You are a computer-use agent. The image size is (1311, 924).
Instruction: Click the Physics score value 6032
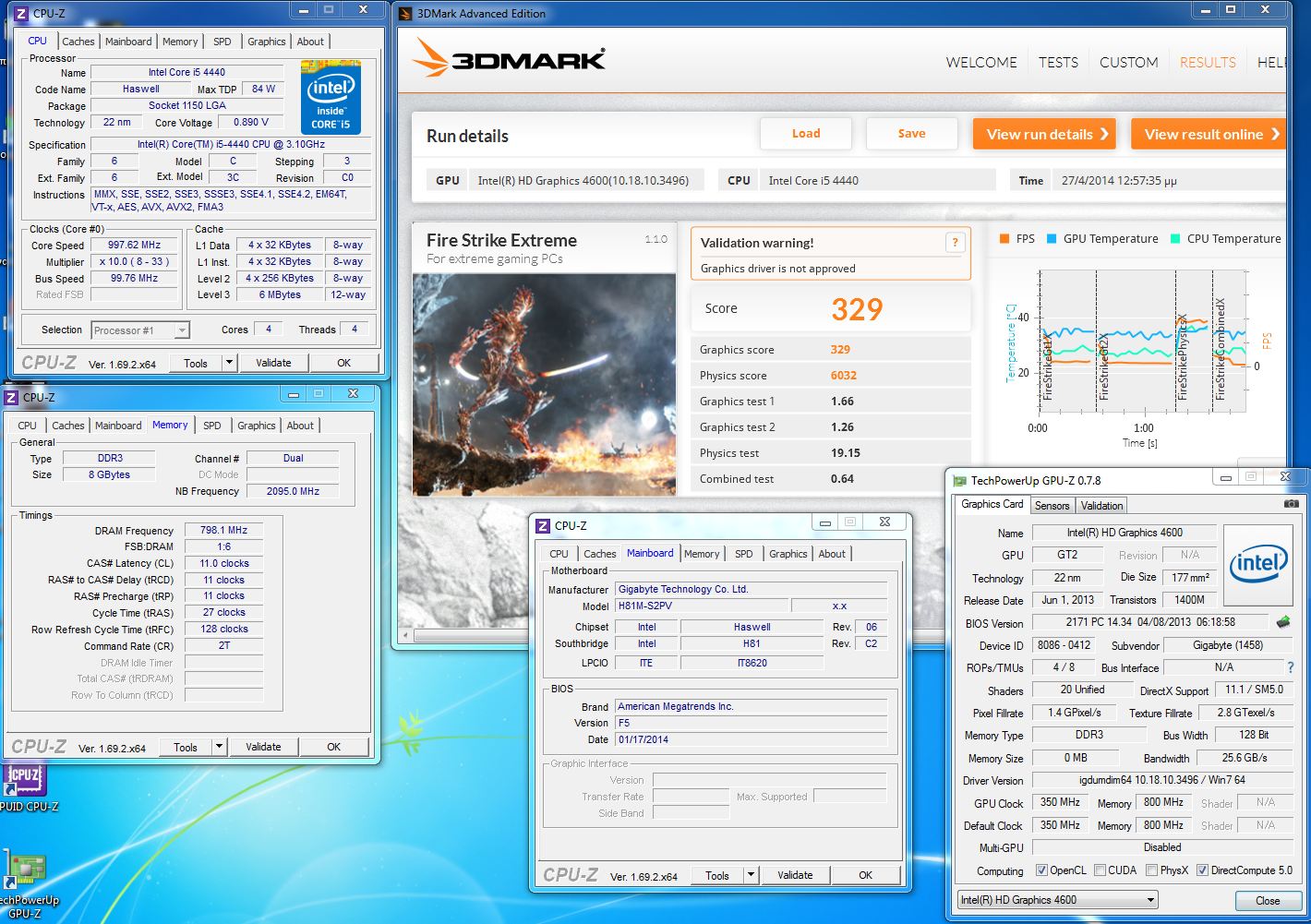[844, 375]
